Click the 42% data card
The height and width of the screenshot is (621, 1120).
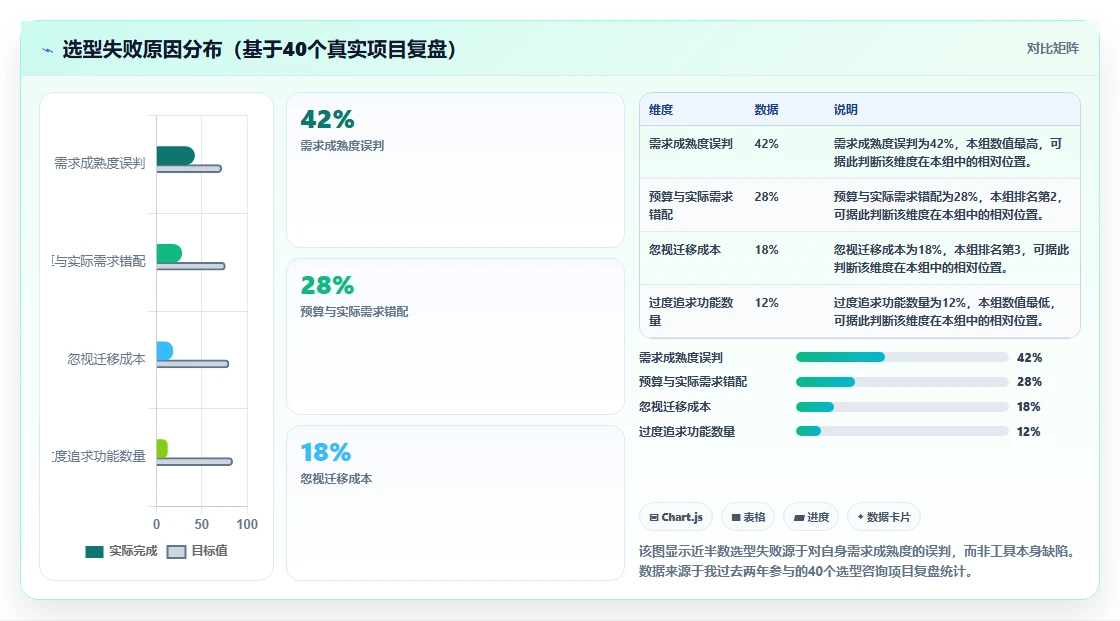pos(456,170)
